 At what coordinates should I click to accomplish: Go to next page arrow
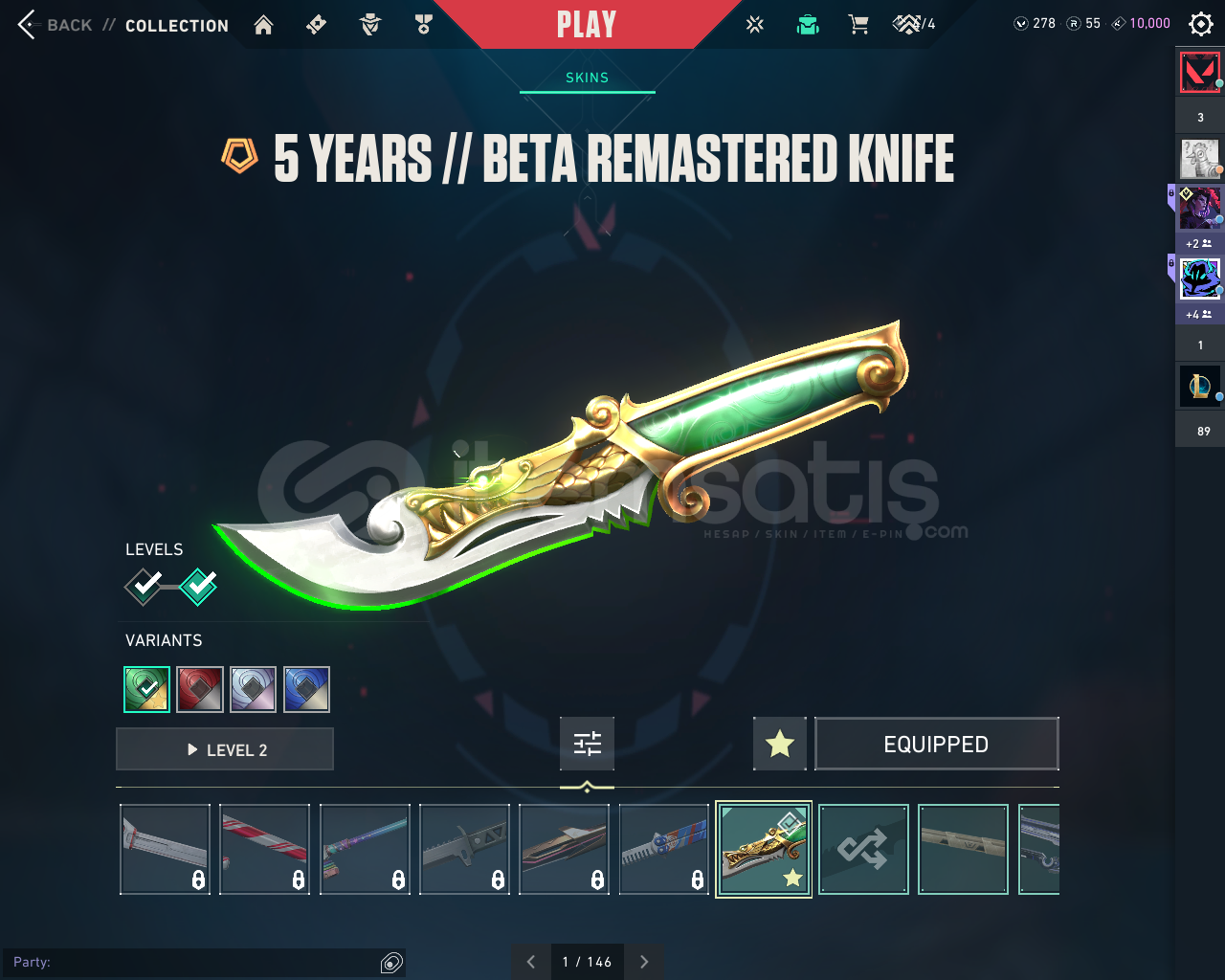click(644, 962)
